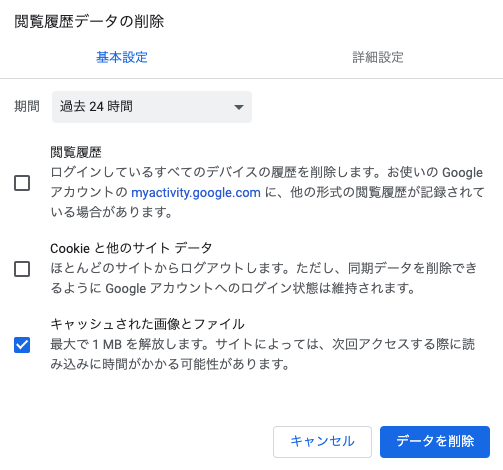Open the myactivity.google.com link
The image size is (503, 470).
point(196,193)
